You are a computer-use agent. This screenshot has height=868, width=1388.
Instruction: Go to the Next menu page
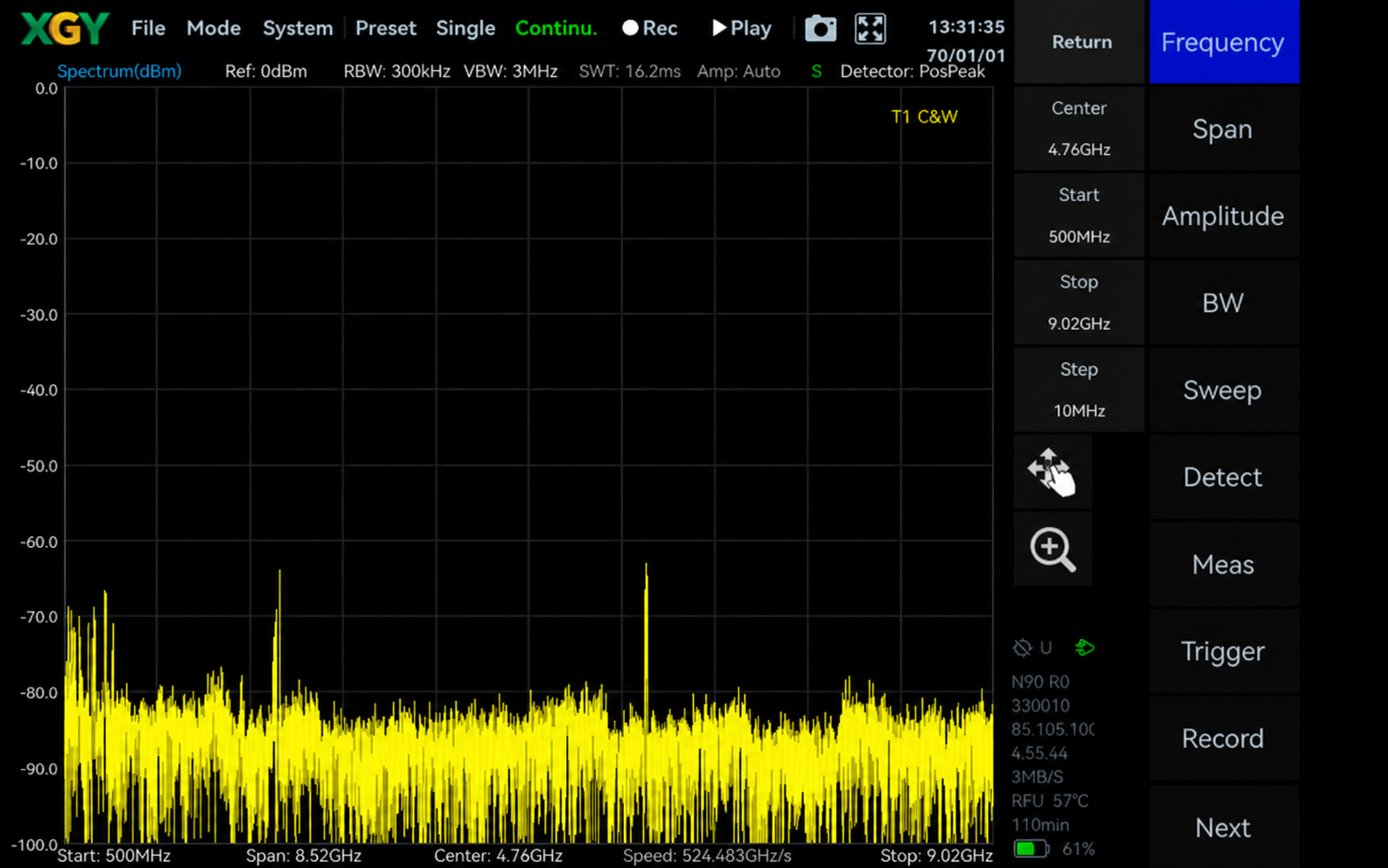tap(1223, 827)
